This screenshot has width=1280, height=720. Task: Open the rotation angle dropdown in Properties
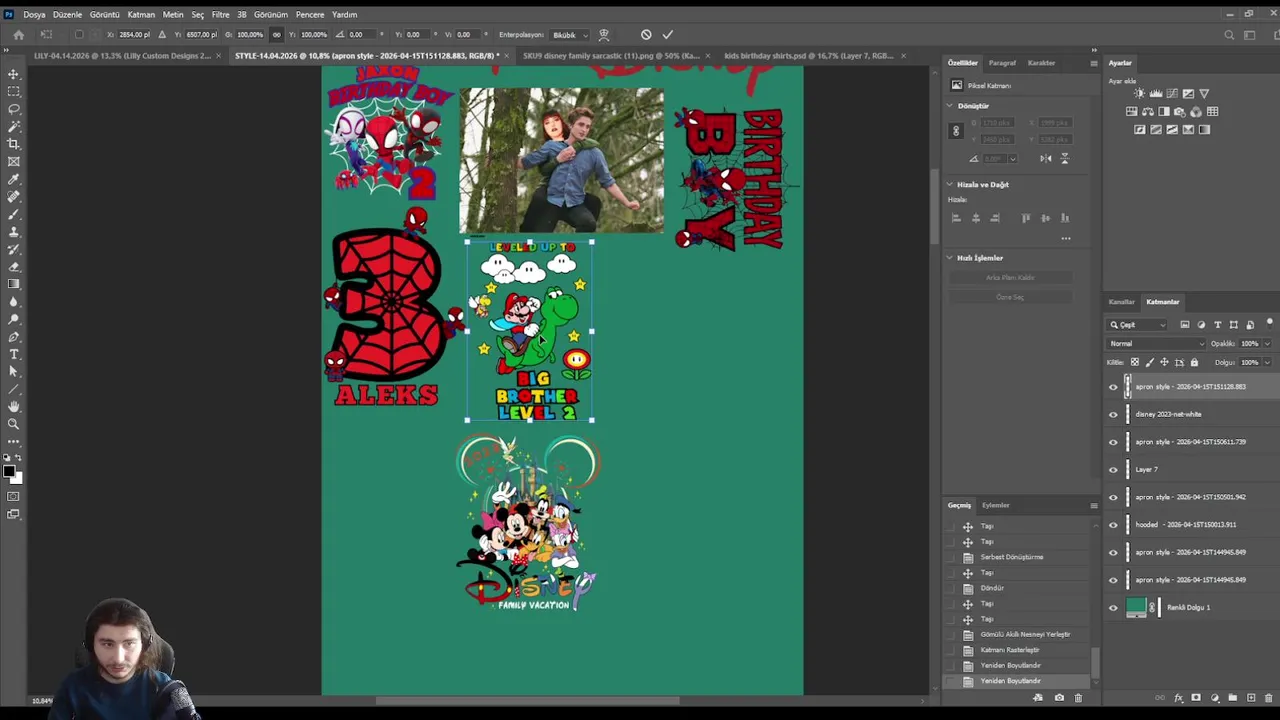pos(1013,159)
